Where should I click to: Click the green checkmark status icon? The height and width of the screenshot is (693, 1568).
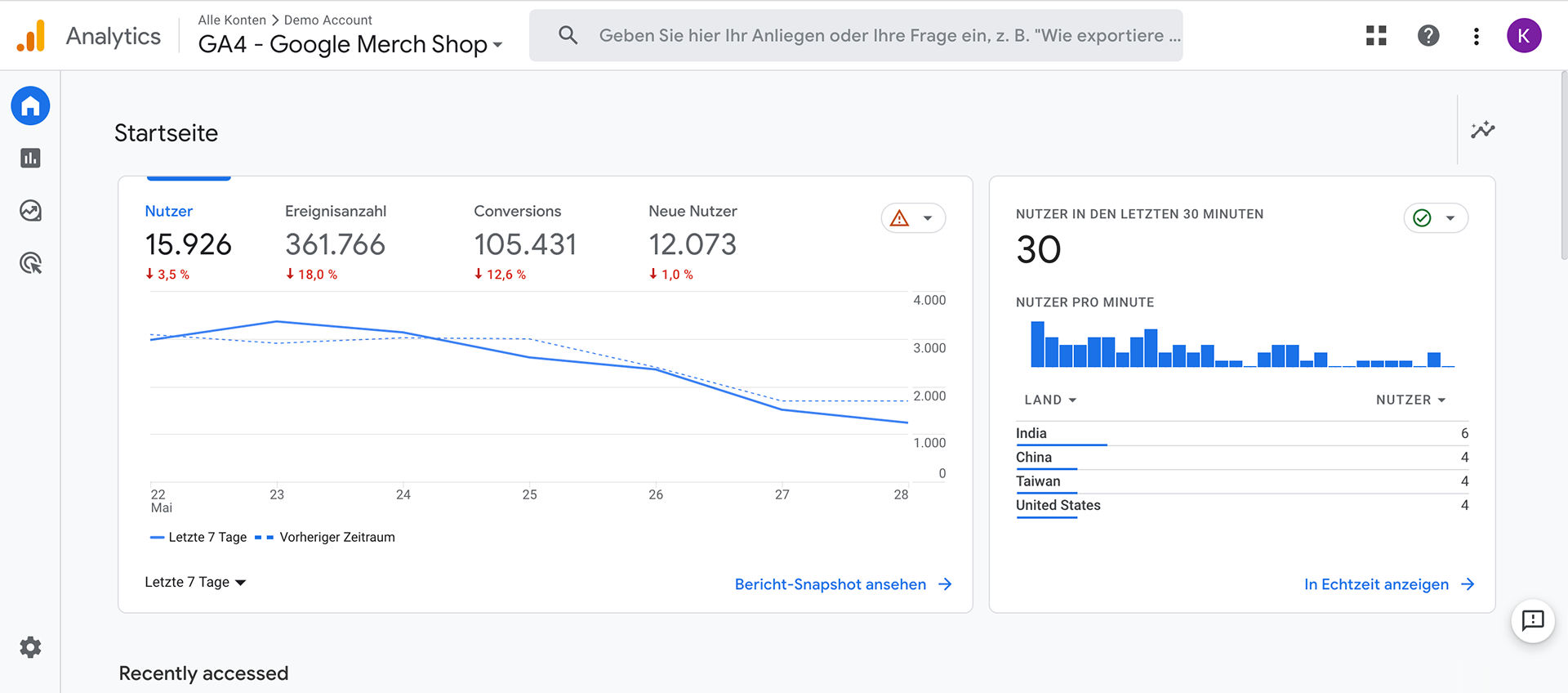pyautogui.click(x=1422, y=218)
